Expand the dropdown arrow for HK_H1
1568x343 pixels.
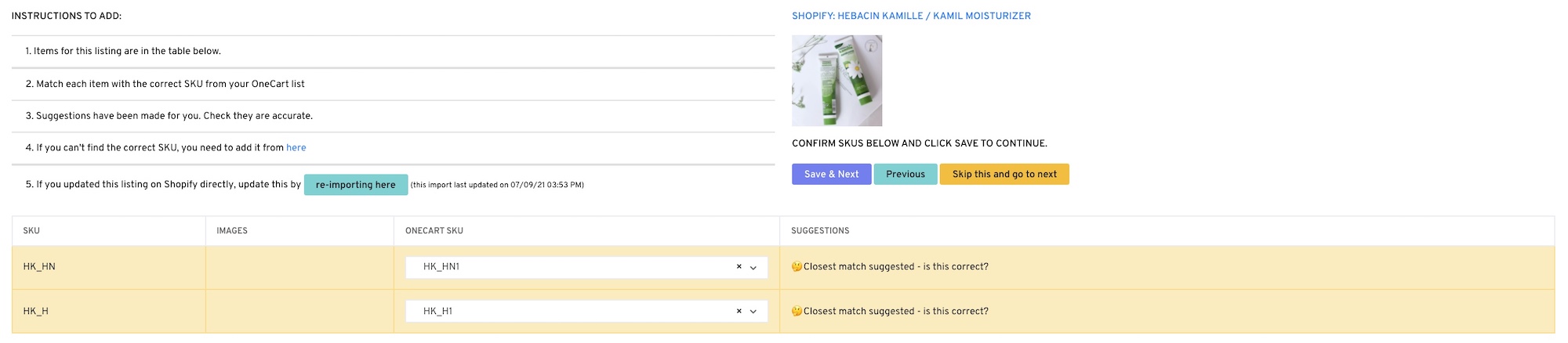coord(753,312)
